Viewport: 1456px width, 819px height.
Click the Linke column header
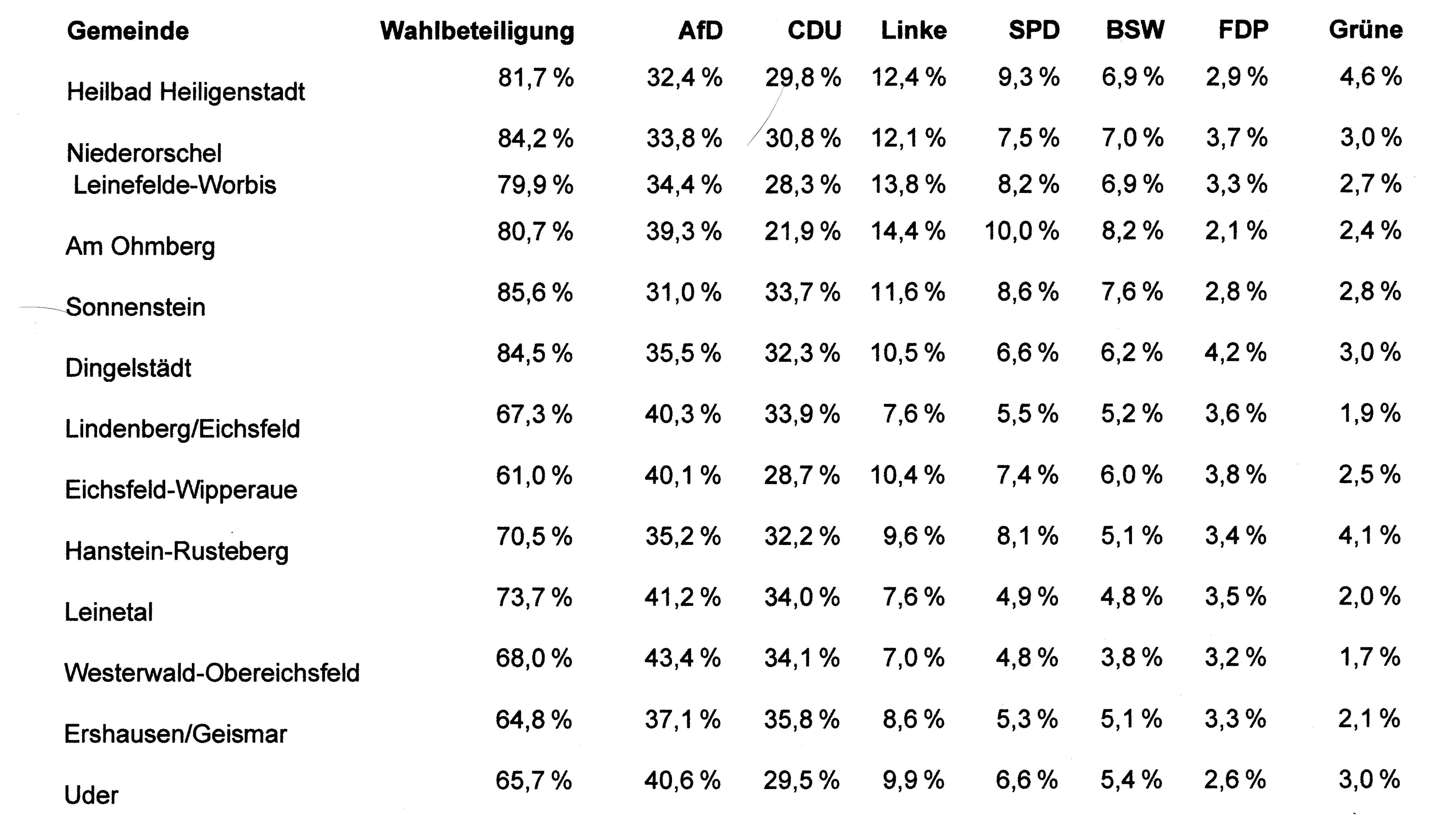[x=913, y=30]
